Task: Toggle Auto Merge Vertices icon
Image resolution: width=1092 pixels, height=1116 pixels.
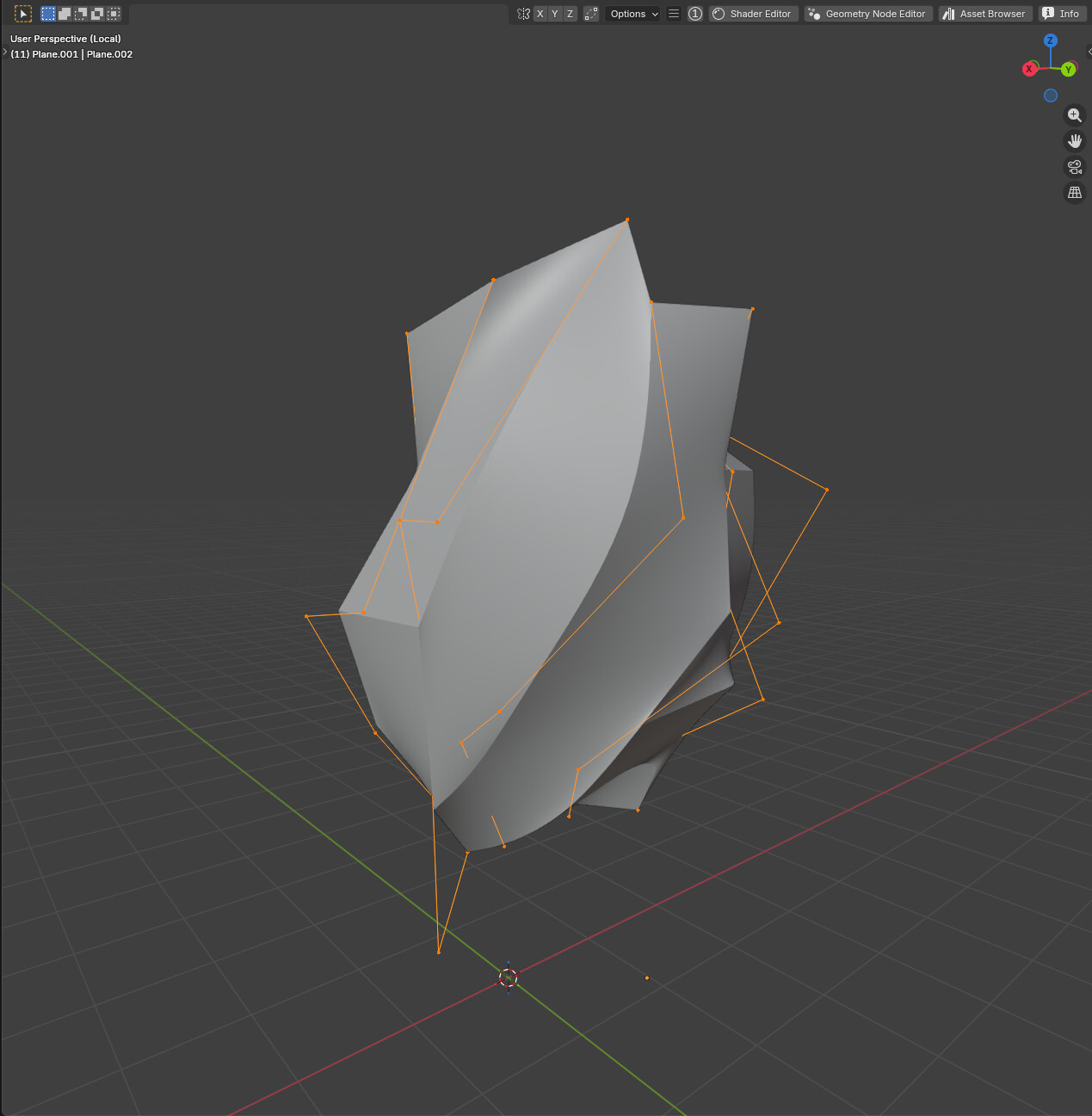Action: [x=591, y=14]
